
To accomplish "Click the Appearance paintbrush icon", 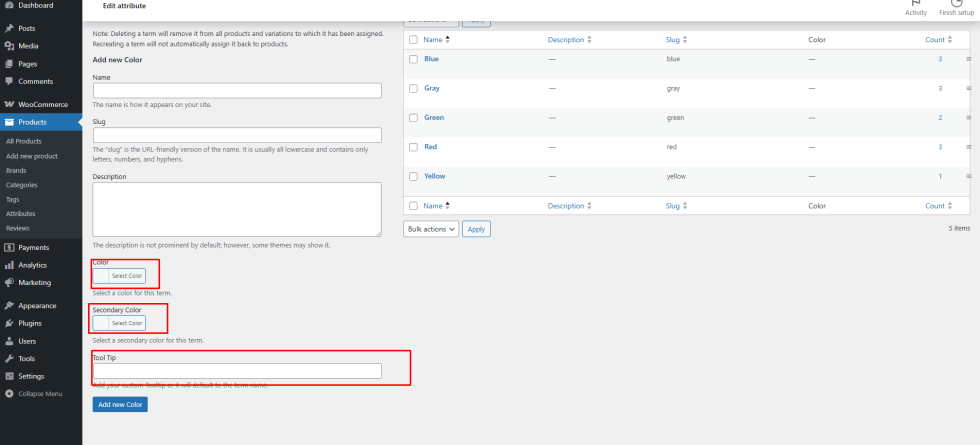I will 9,305.
